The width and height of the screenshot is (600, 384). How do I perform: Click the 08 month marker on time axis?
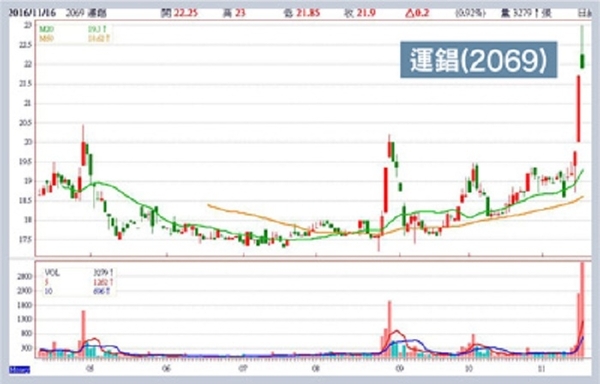[x=315, y=369]
